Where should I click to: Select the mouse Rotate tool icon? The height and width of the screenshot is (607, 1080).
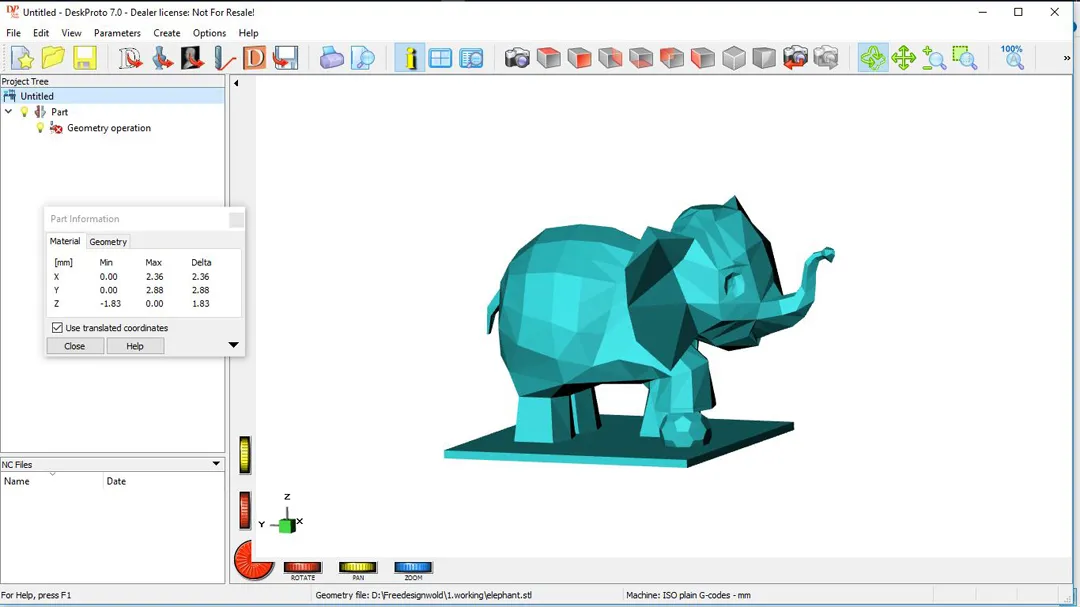(x=872, y=58)
